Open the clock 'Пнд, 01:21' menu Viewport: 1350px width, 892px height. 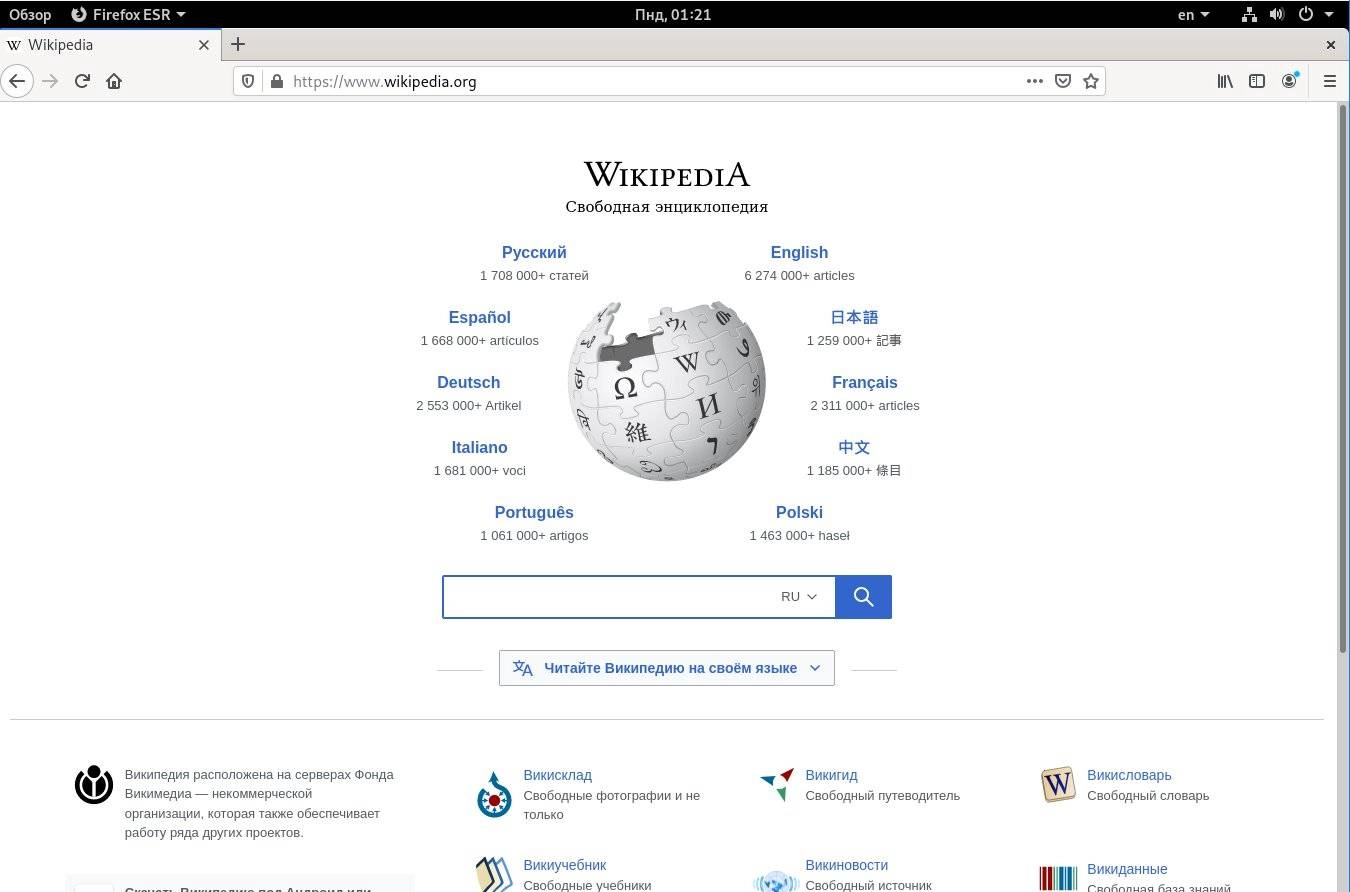[673, 14]
